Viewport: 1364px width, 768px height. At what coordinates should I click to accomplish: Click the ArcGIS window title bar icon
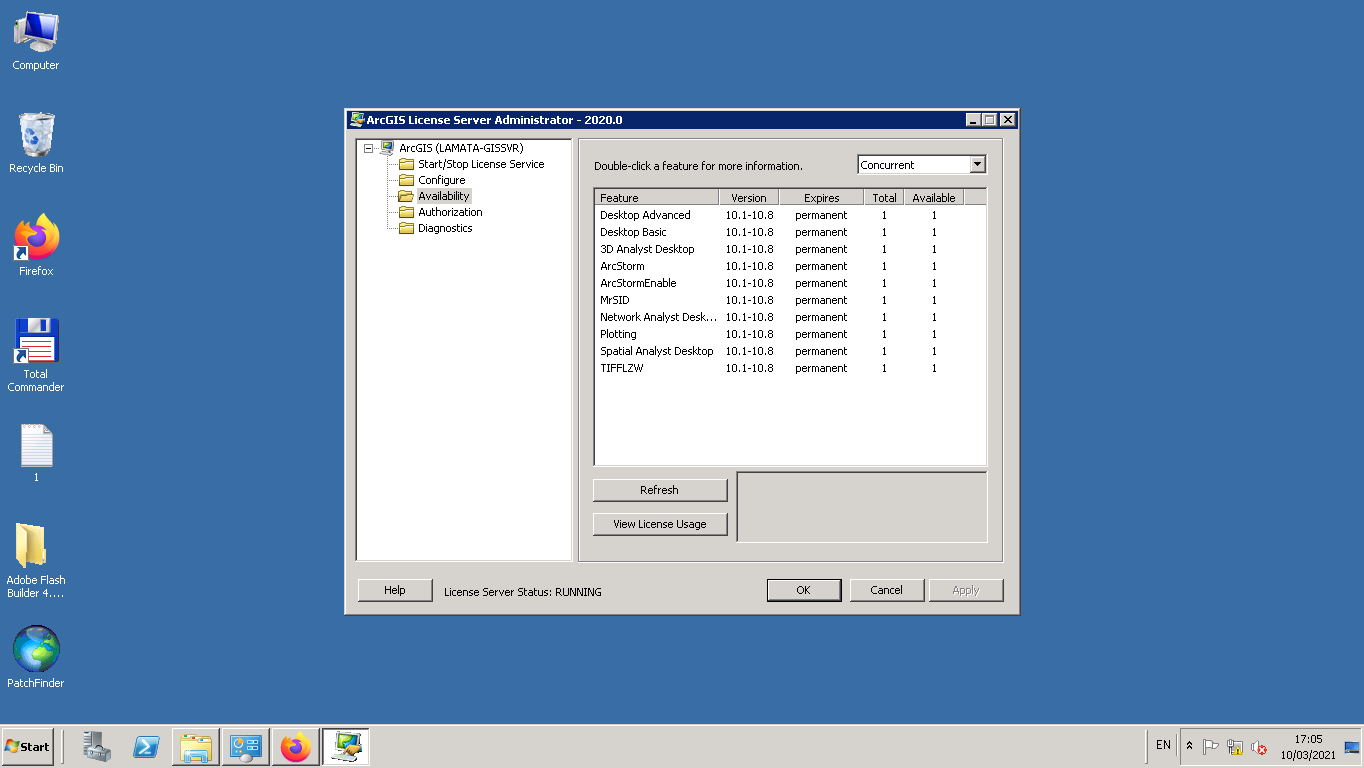point(357,120)
